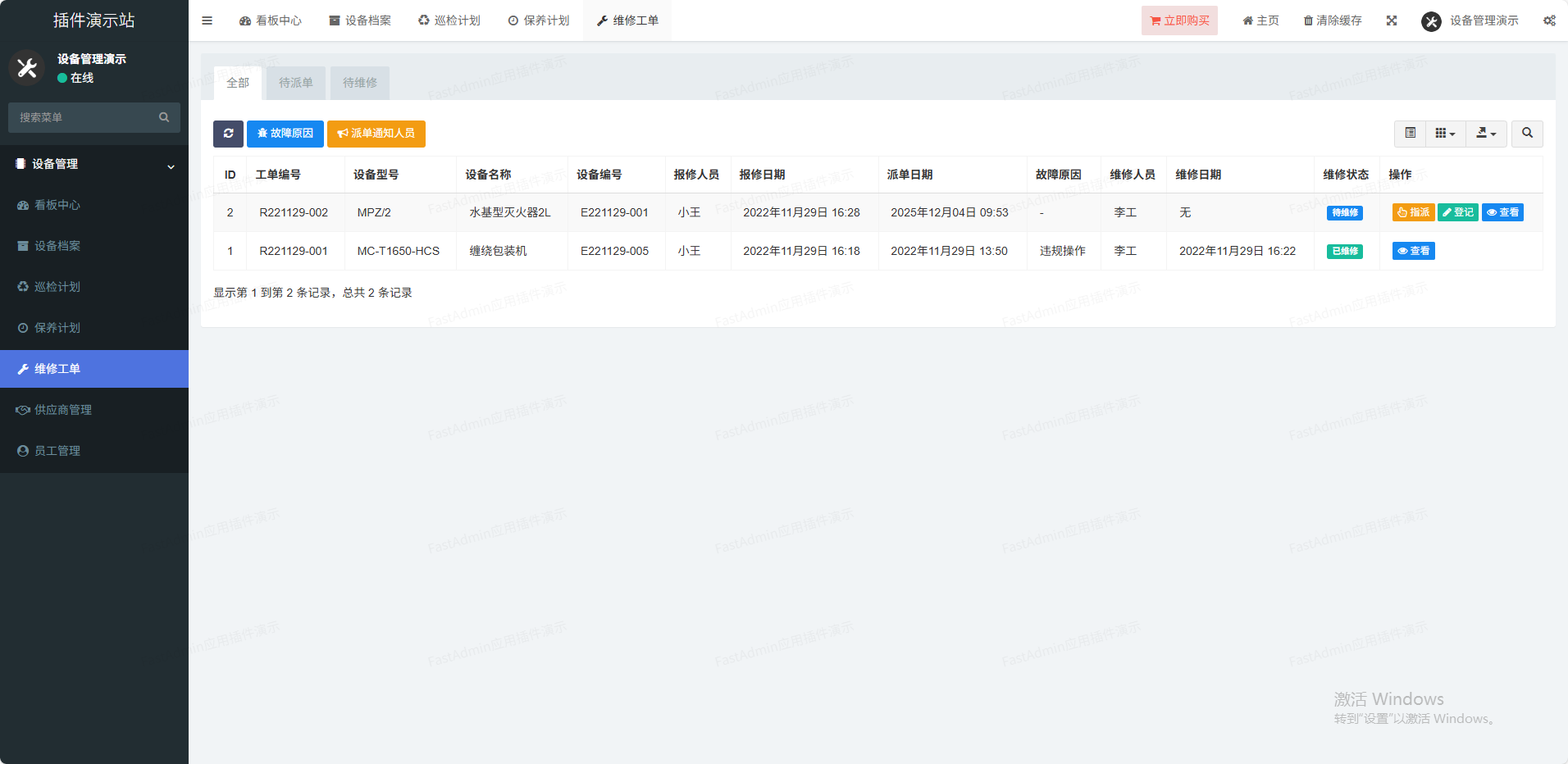Click the fullscreen expand icon
1568x764 pixels.
(1392, 20)
